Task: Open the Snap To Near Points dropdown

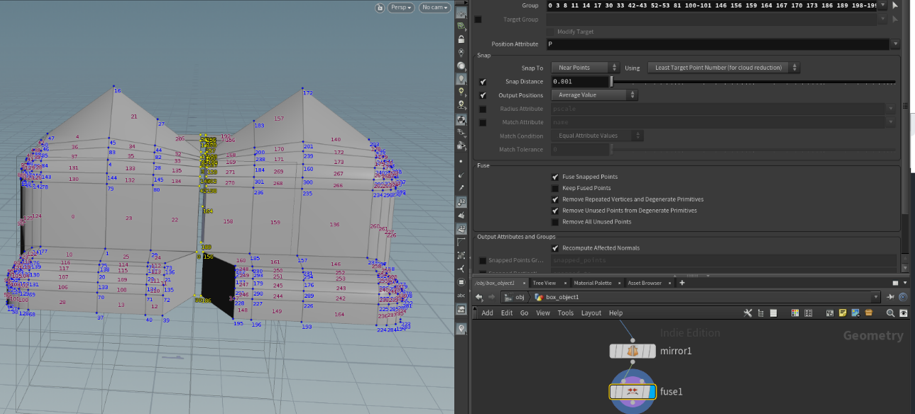Action: [x=585, y=68]
